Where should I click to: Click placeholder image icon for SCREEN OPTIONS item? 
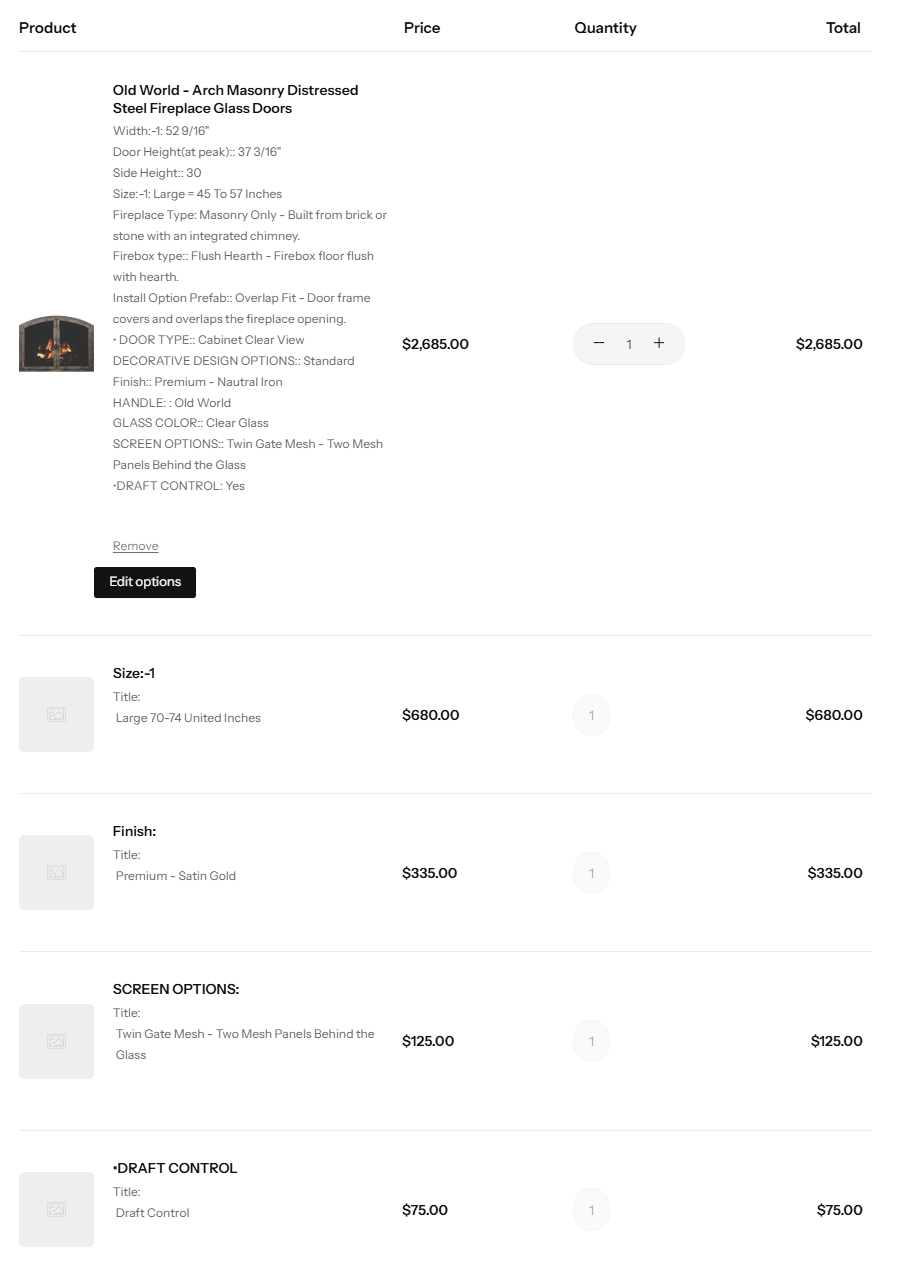click(56, 1041)
